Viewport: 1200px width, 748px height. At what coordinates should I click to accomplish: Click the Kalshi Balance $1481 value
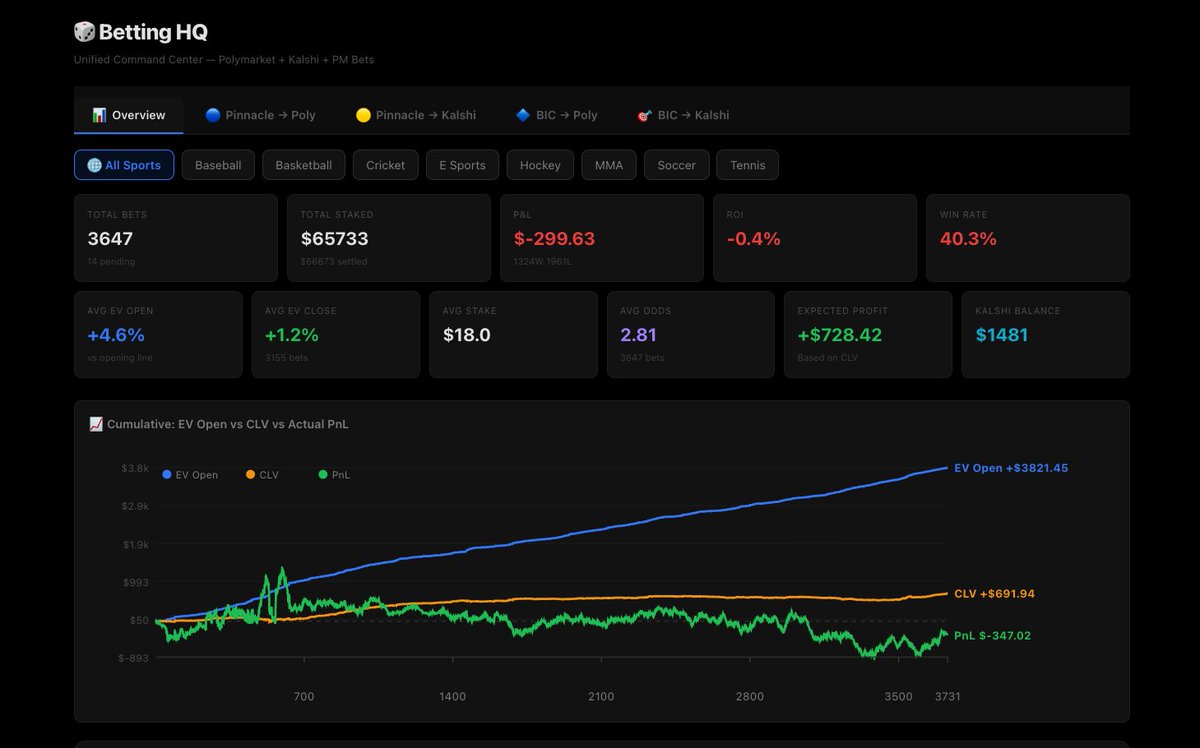pos(1001,335)
